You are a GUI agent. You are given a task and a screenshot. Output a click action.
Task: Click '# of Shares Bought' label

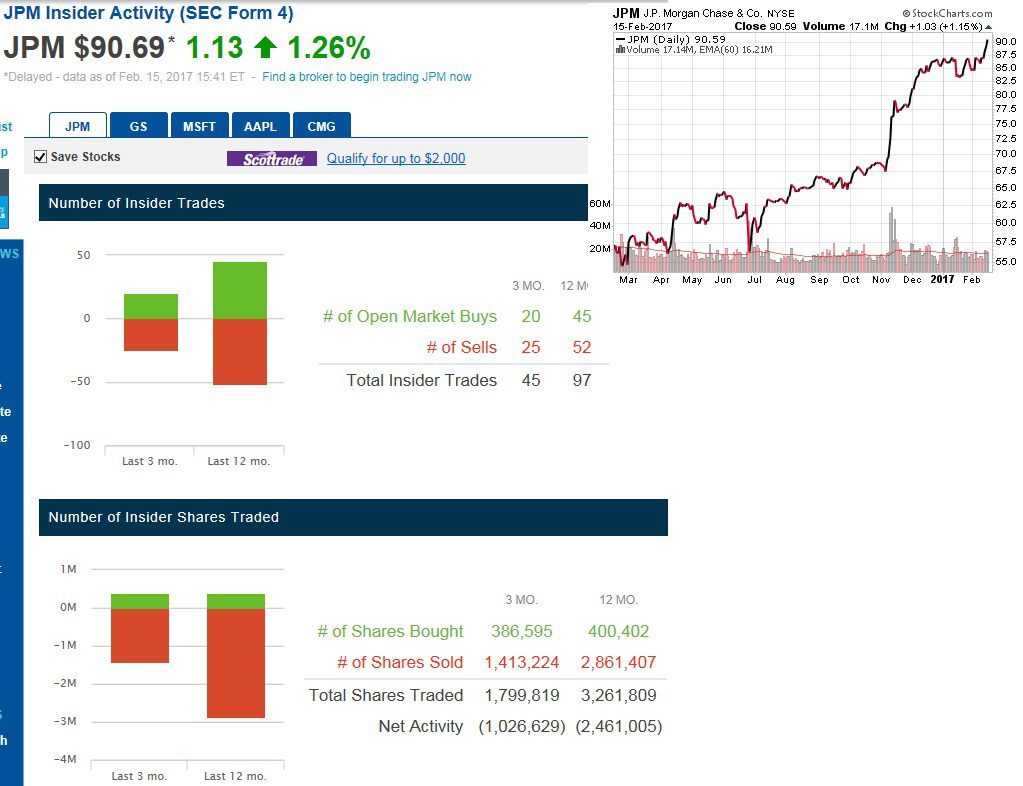pyautogui.click(x=390, y=631)
